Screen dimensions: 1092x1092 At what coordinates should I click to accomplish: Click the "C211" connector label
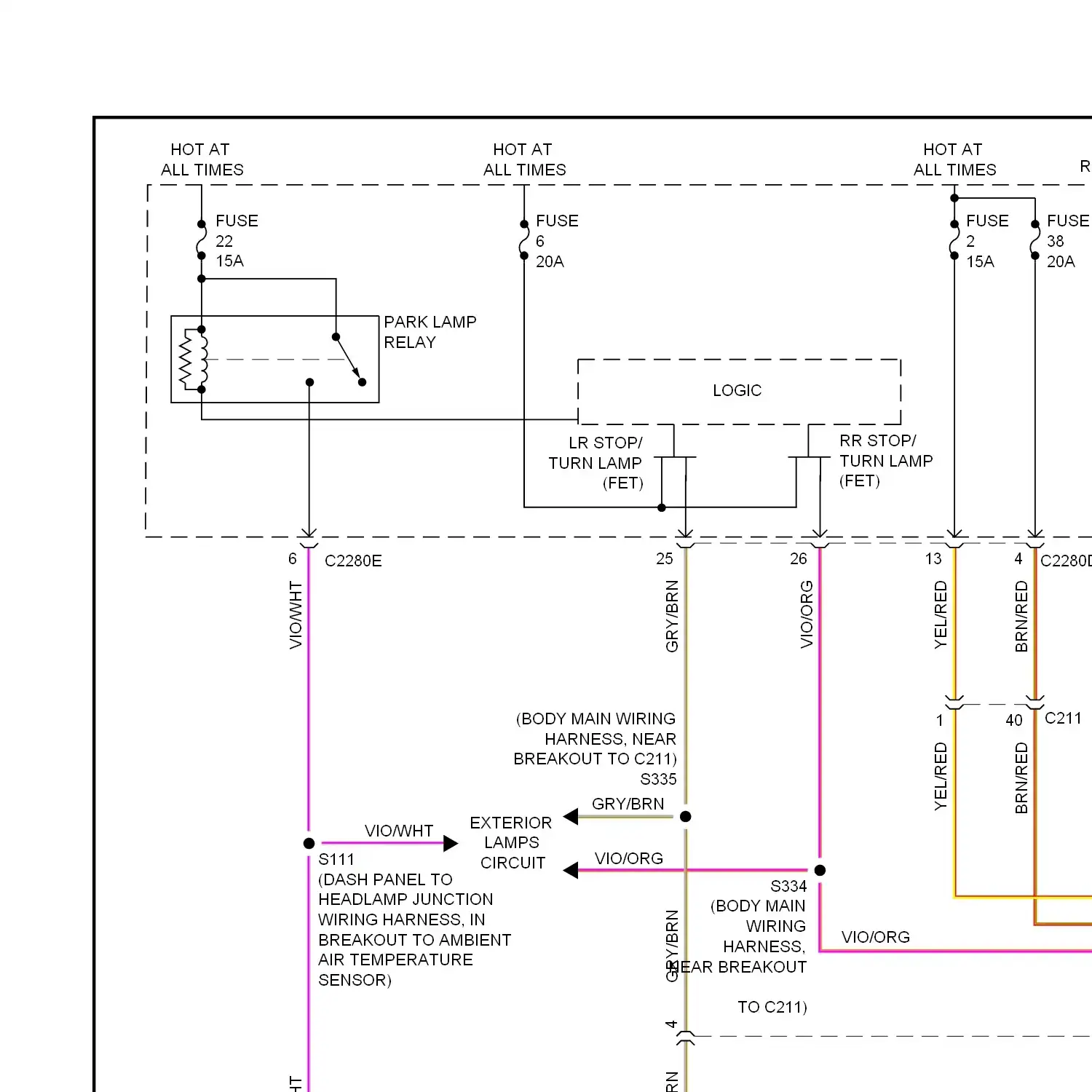tap(1063, 719)
